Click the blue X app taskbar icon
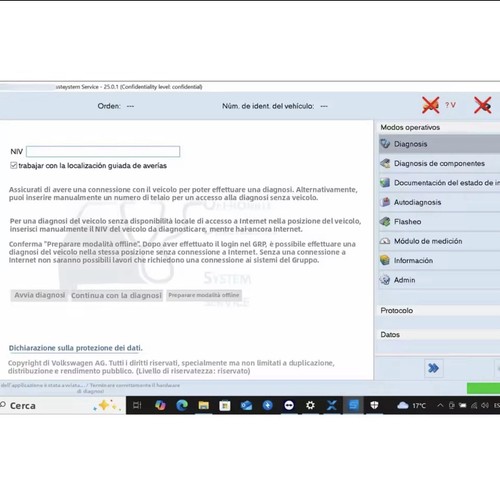 point(332,405)
